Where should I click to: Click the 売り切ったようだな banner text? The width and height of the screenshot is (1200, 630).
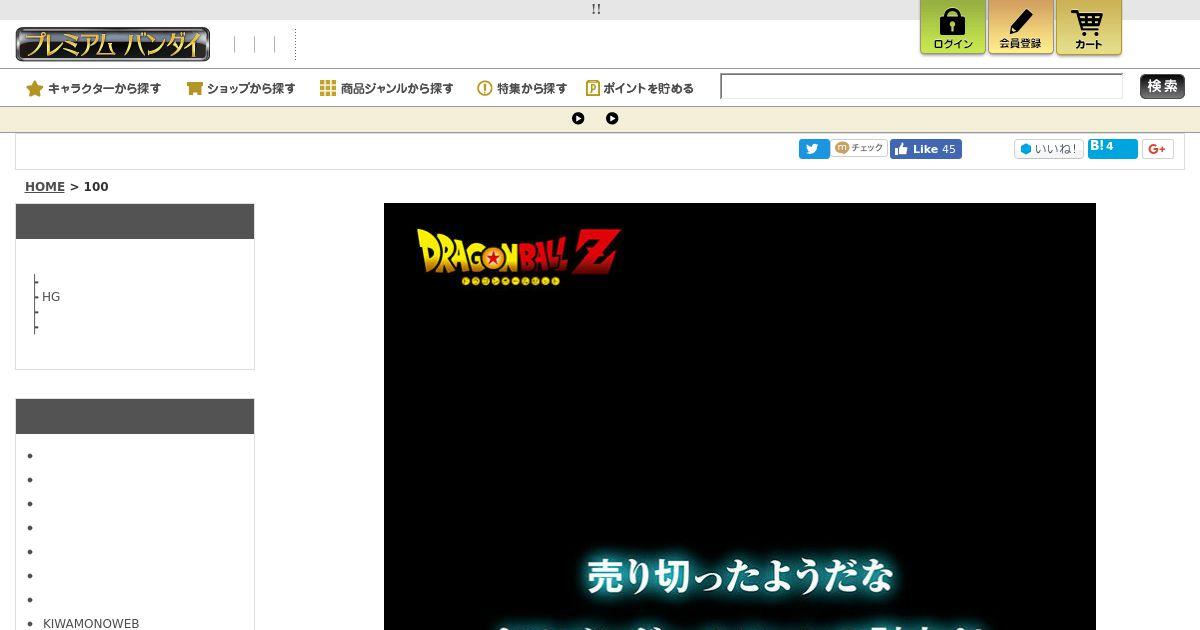pyautogui.click(x=740, y=576)
